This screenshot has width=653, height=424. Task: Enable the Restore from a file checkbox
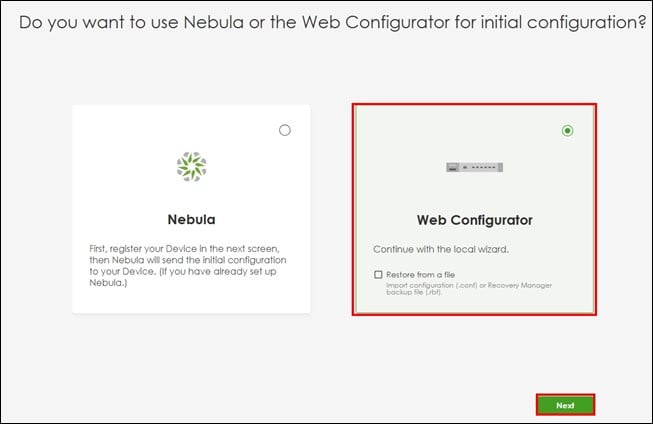click(378, 274)
